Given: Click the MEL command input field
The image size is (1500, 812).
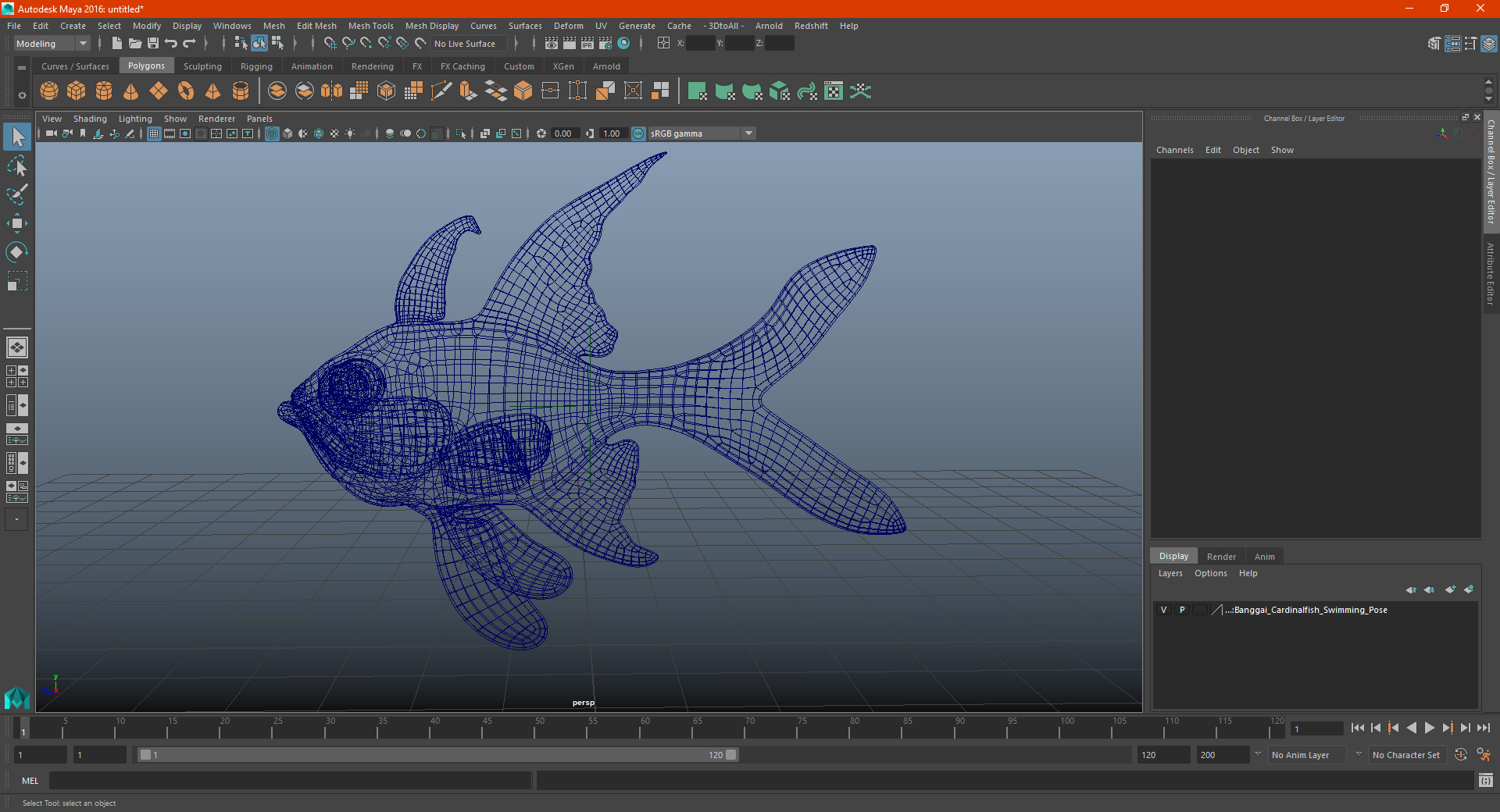Looking at the screenshot, I should pos(290,781).
